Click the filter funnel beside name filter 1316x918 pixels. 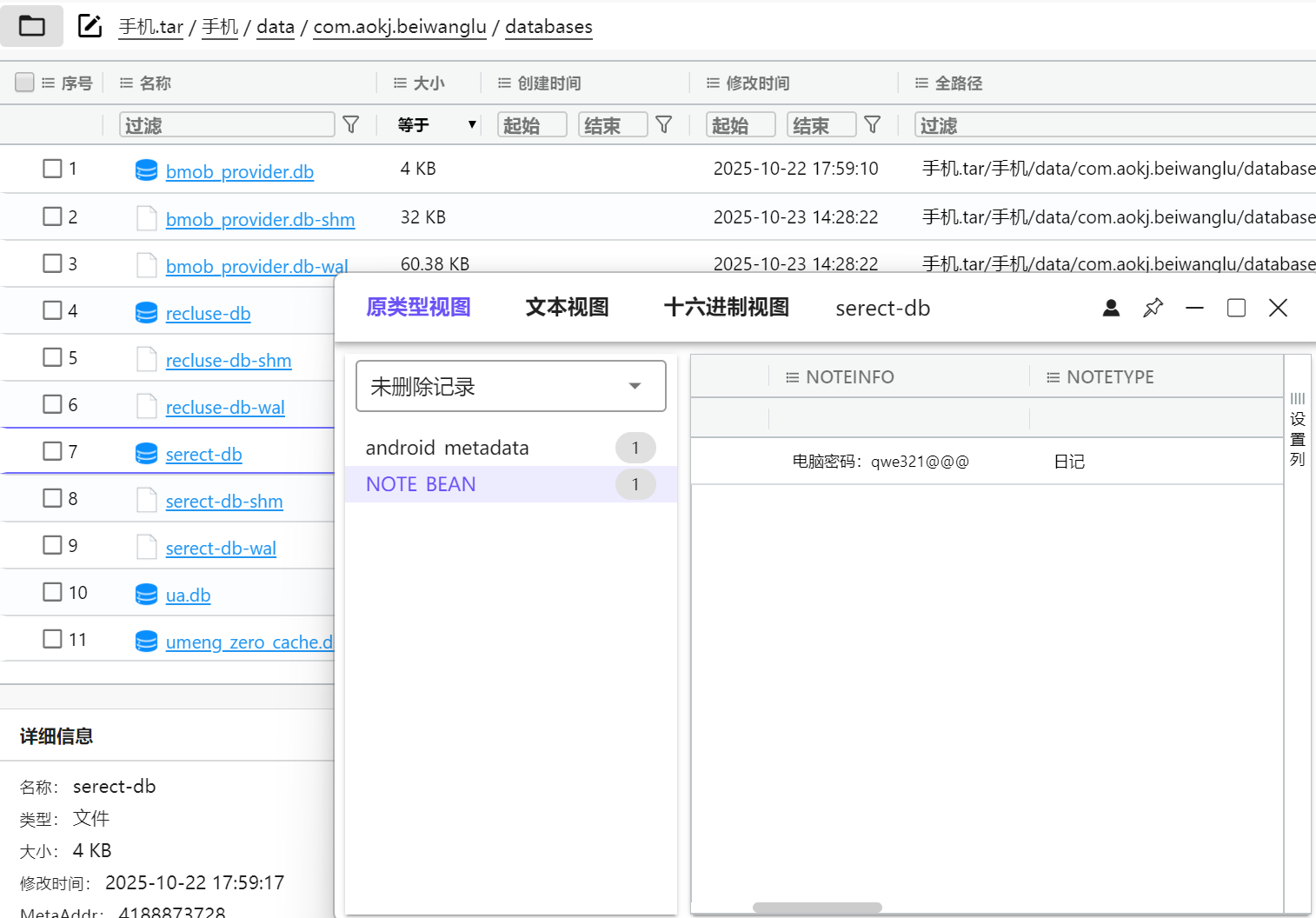[x=351, y=124]
